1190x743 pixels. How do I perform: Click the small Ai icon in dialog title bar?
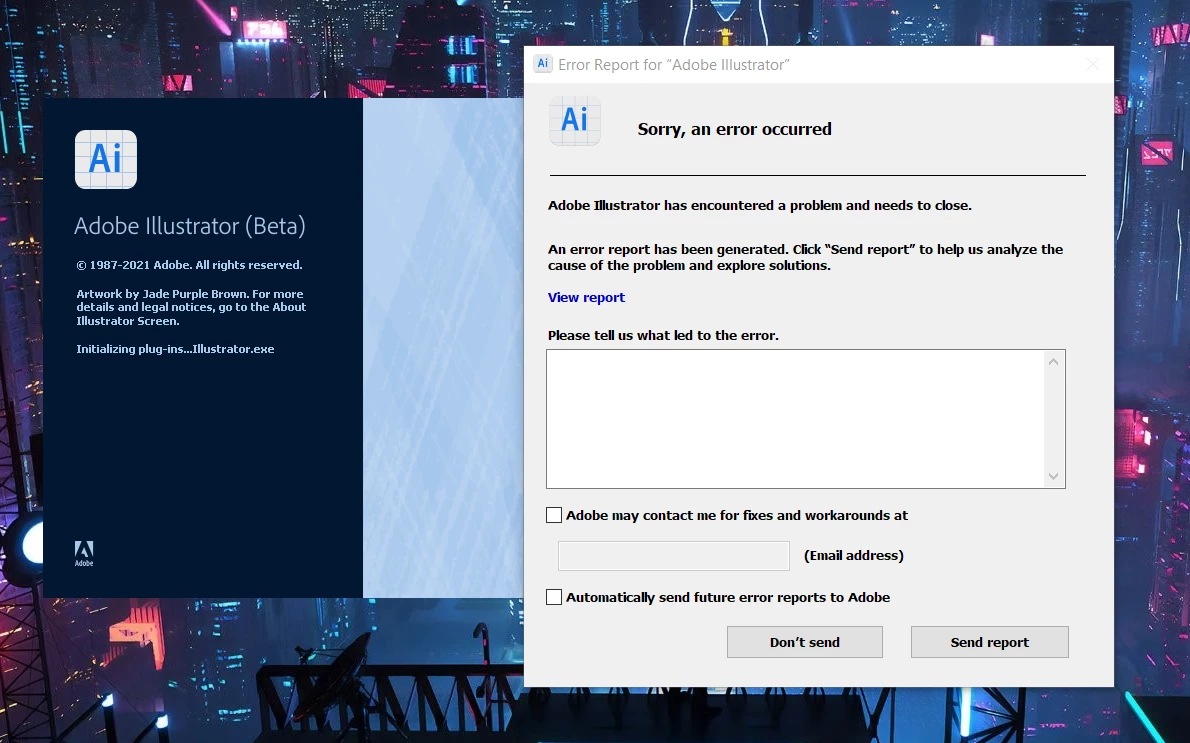pos(543,64)
